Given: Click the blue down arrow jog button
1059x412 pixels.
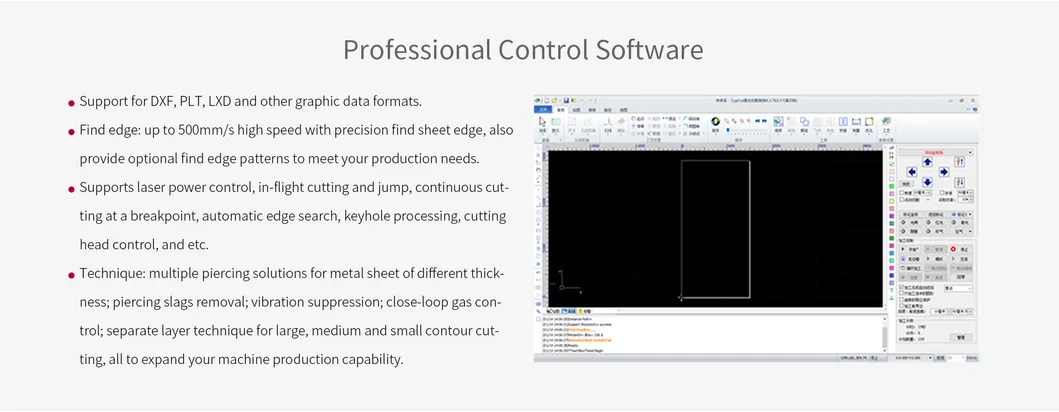Looking at the screenshot, I should (x=927, y=183).
